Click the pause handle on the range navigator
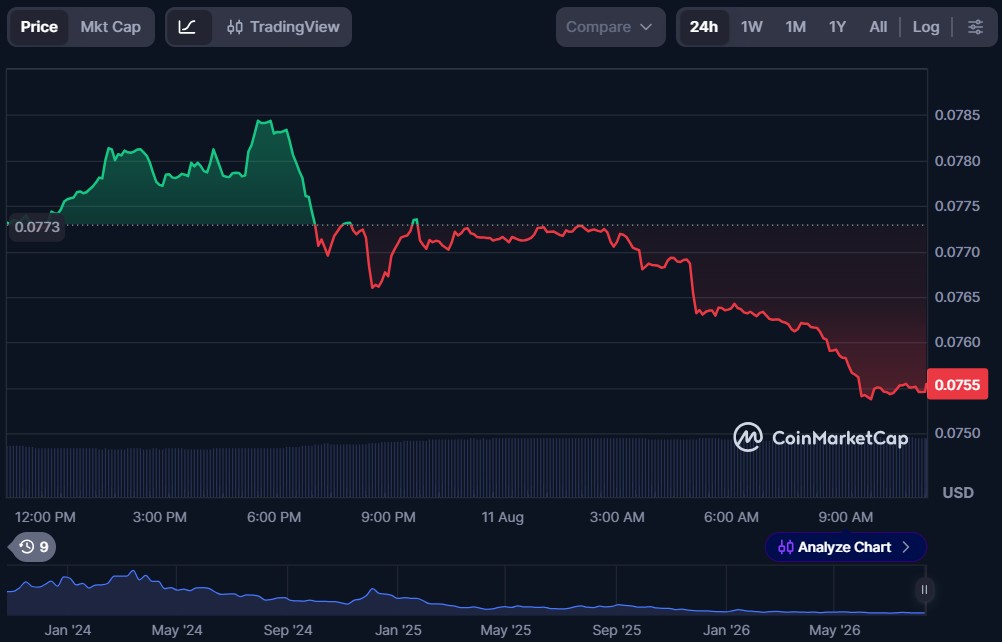Viewport: 1002px width, 642px height. (924, 590)
